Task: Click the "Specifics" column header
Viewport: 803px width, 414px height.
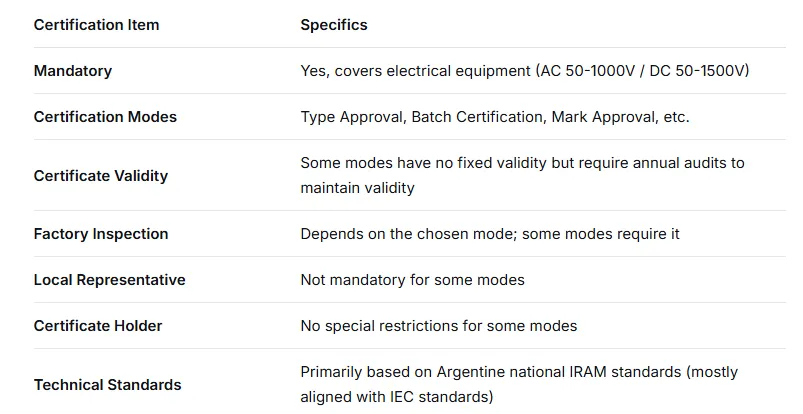Action: 334,25
